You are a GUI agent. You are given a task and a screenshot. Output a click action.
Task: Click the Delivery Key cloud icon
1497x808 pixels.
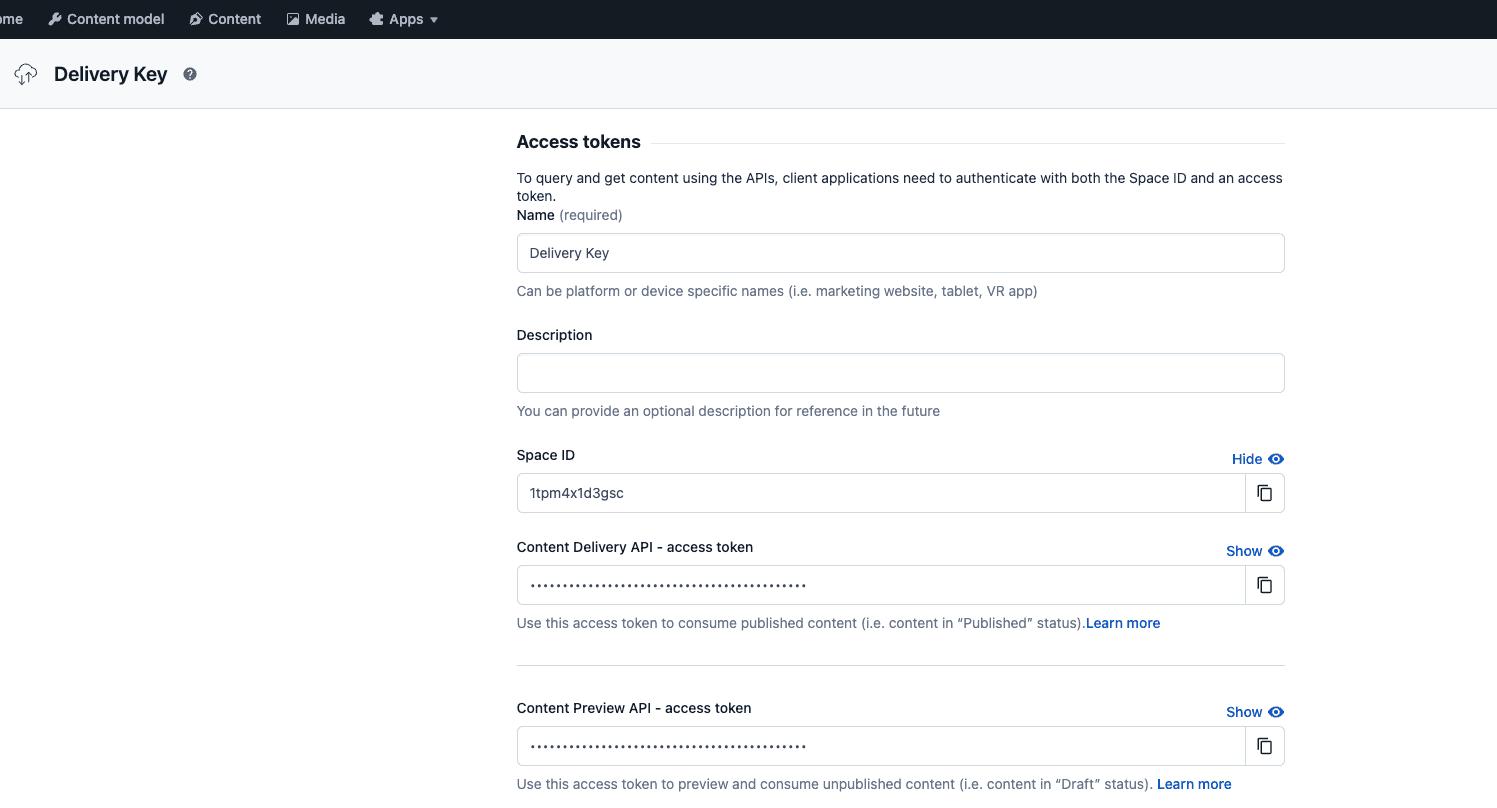point(25,73)
